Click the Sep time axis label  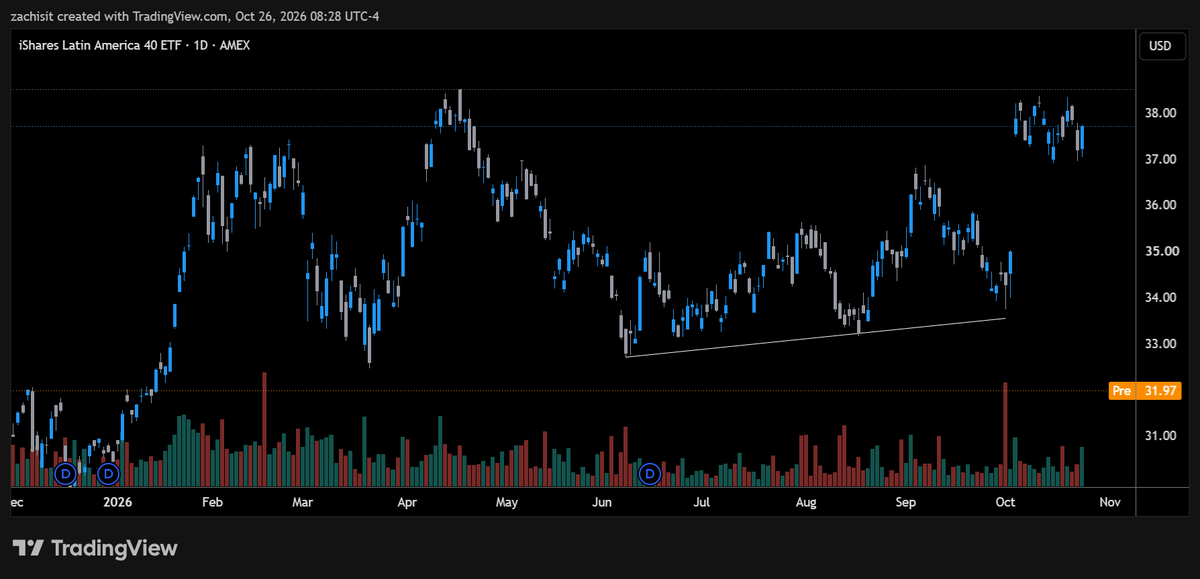(x=906, y=502)
